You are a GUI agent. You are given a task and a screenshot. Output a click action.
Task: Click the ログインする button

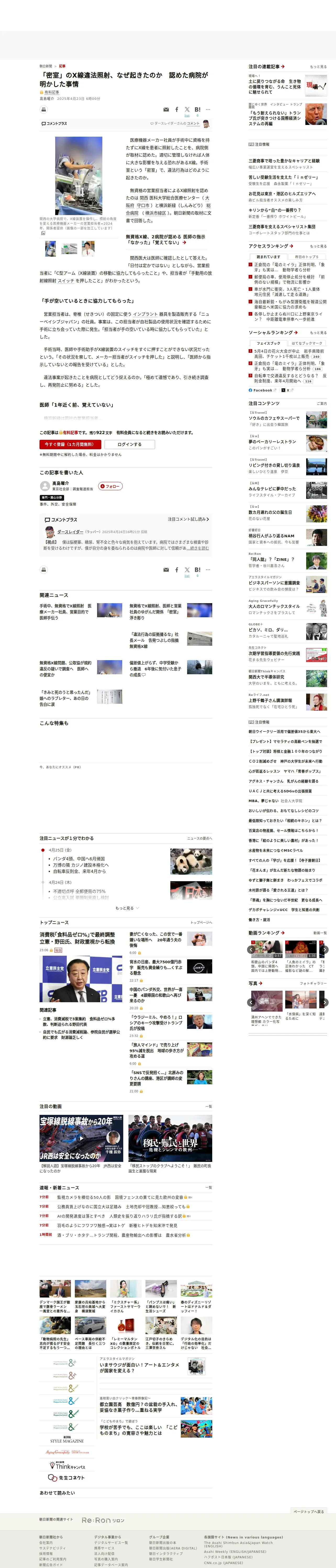coord(129,444)
